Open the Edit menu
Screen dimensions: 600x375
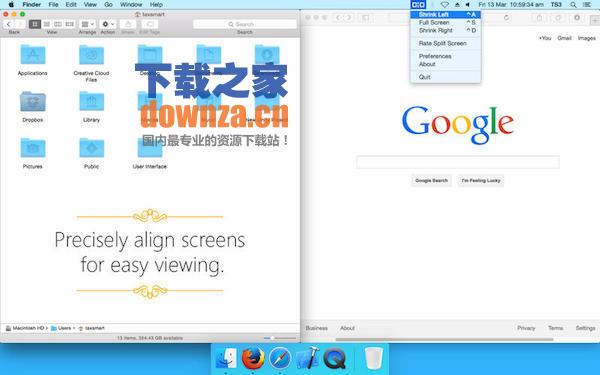pyautogui.click(x=71, y=5)
